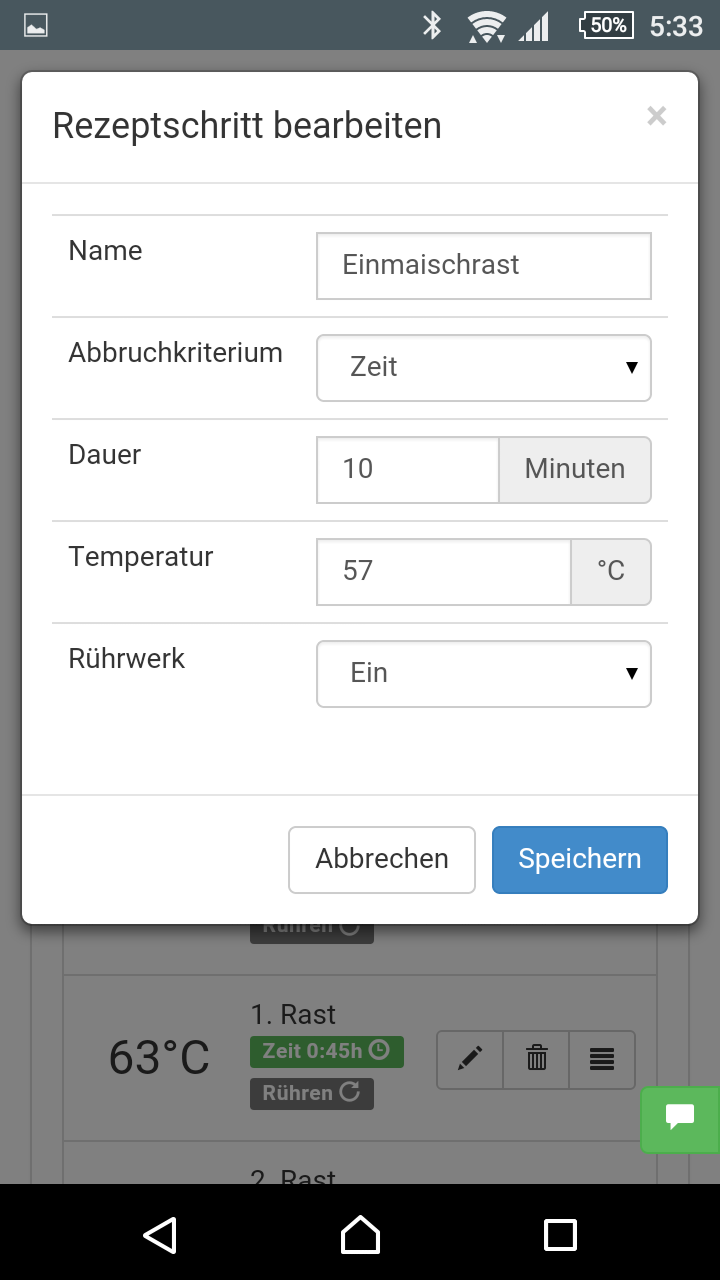The height and width of the screenshot is (1280, 720).
Task: Click the Dauer input showing 10
Action: (408, 469)
